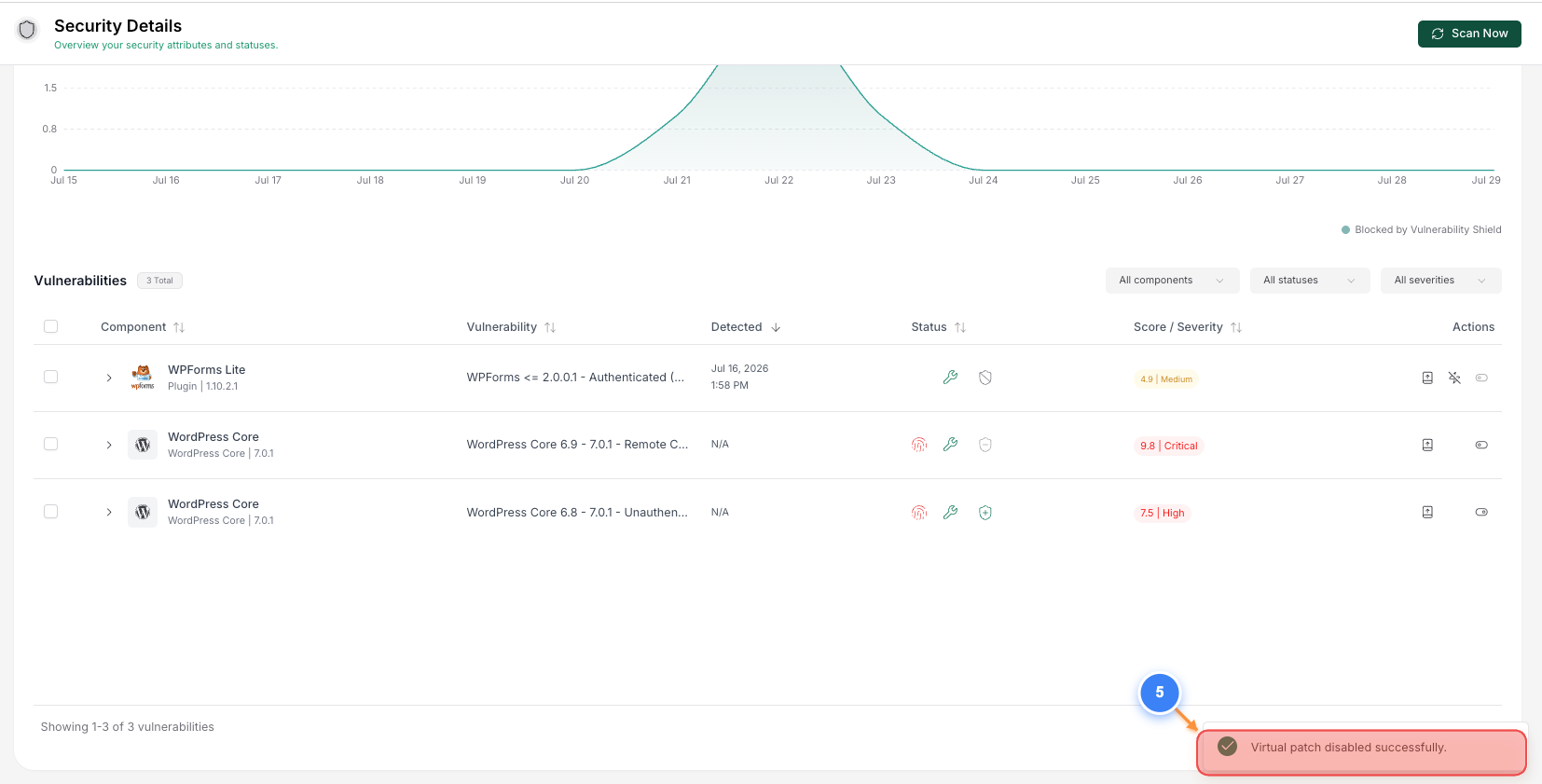Screen dimensions: 1542x784
Task: Expand the WordPress Core 6.8 vulnerability row
Action: (109, 512)
